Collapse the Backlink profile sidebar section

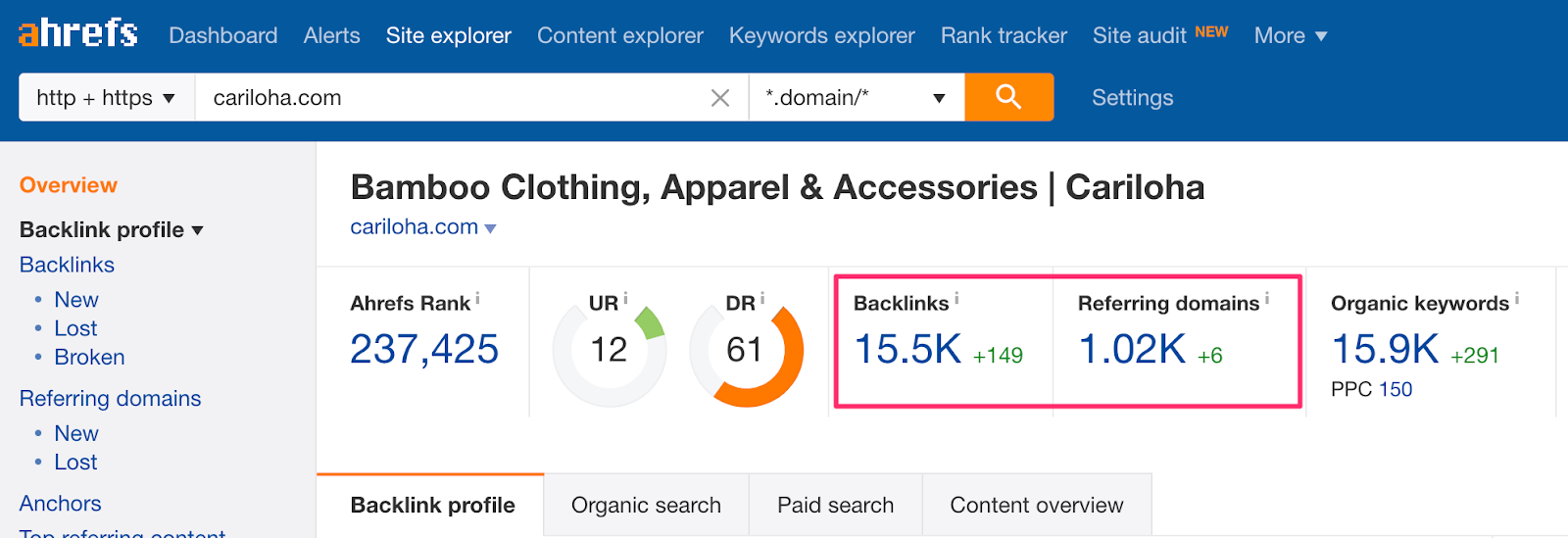tap(197, 230)
